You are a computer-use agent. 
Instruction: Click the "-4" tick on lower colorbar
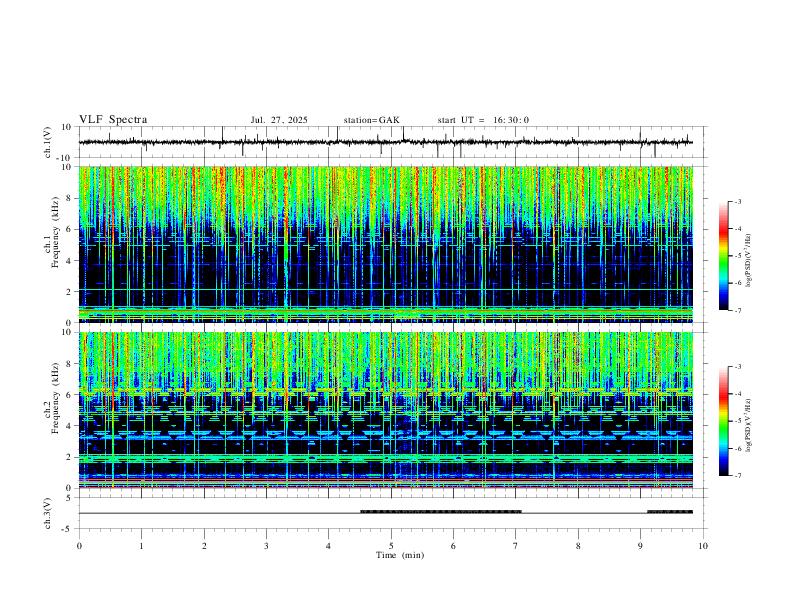[737, 394]
